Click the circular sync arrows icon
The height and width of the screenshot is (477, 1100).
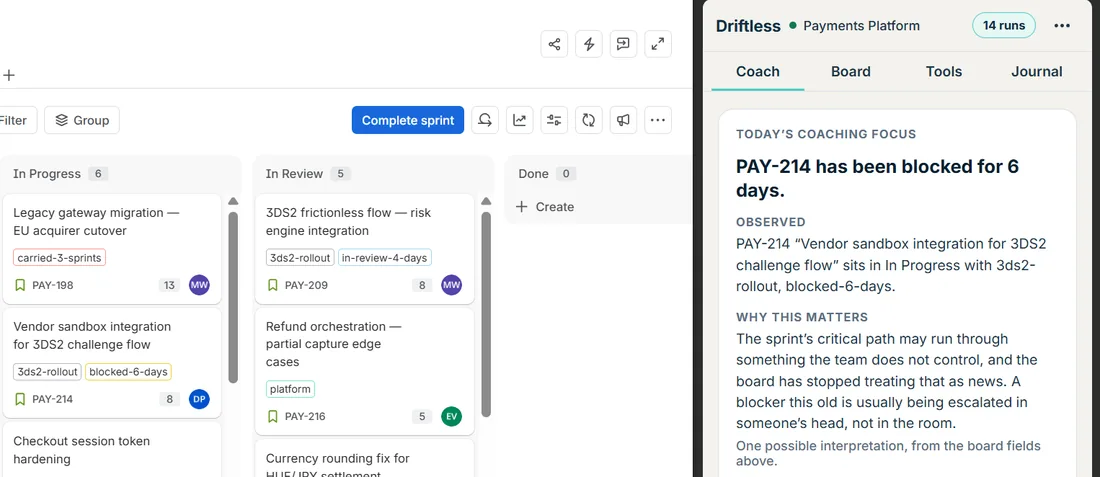coord(589,120)
